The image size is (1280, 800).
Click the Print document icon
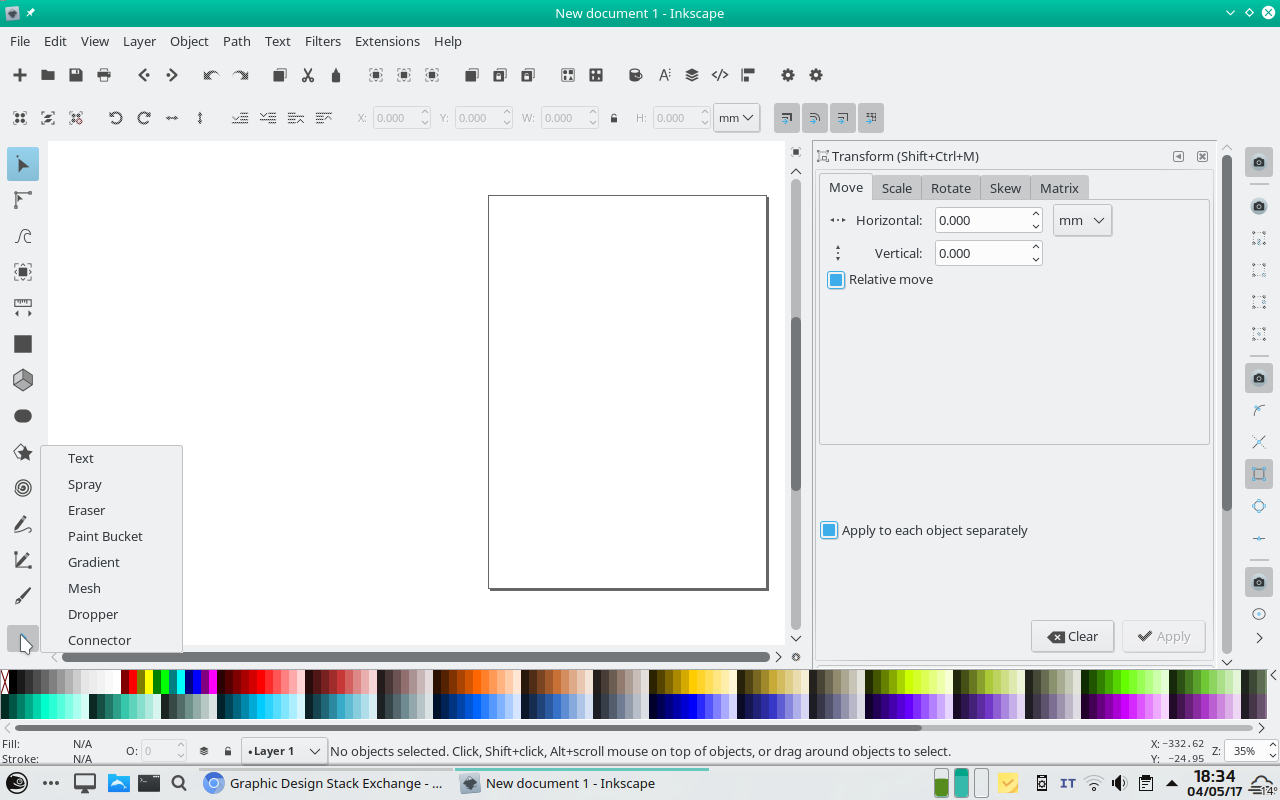click(x=104, y=75)
